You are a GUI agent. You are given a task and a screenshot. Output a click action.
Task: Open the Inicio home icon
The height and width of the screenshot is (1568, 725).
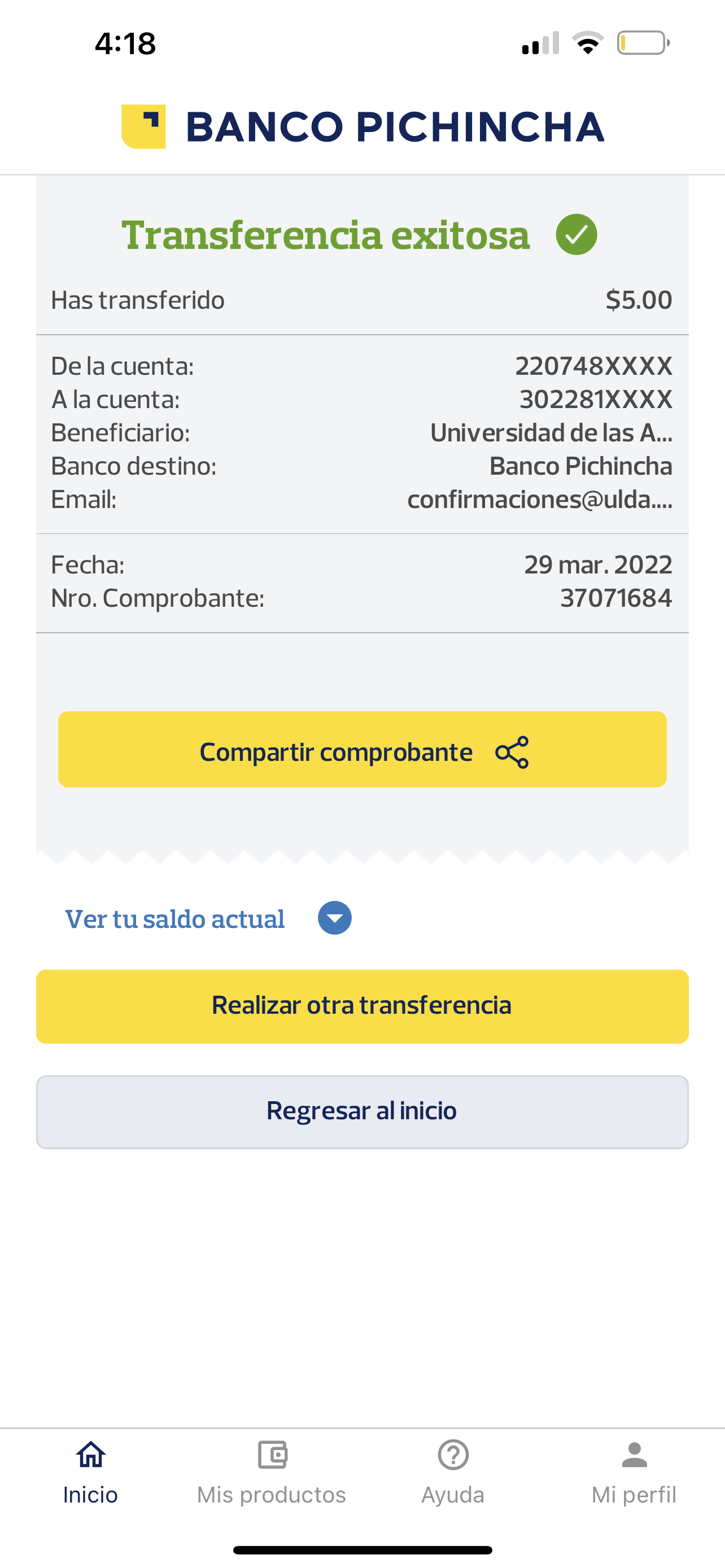coord(90,1455)
